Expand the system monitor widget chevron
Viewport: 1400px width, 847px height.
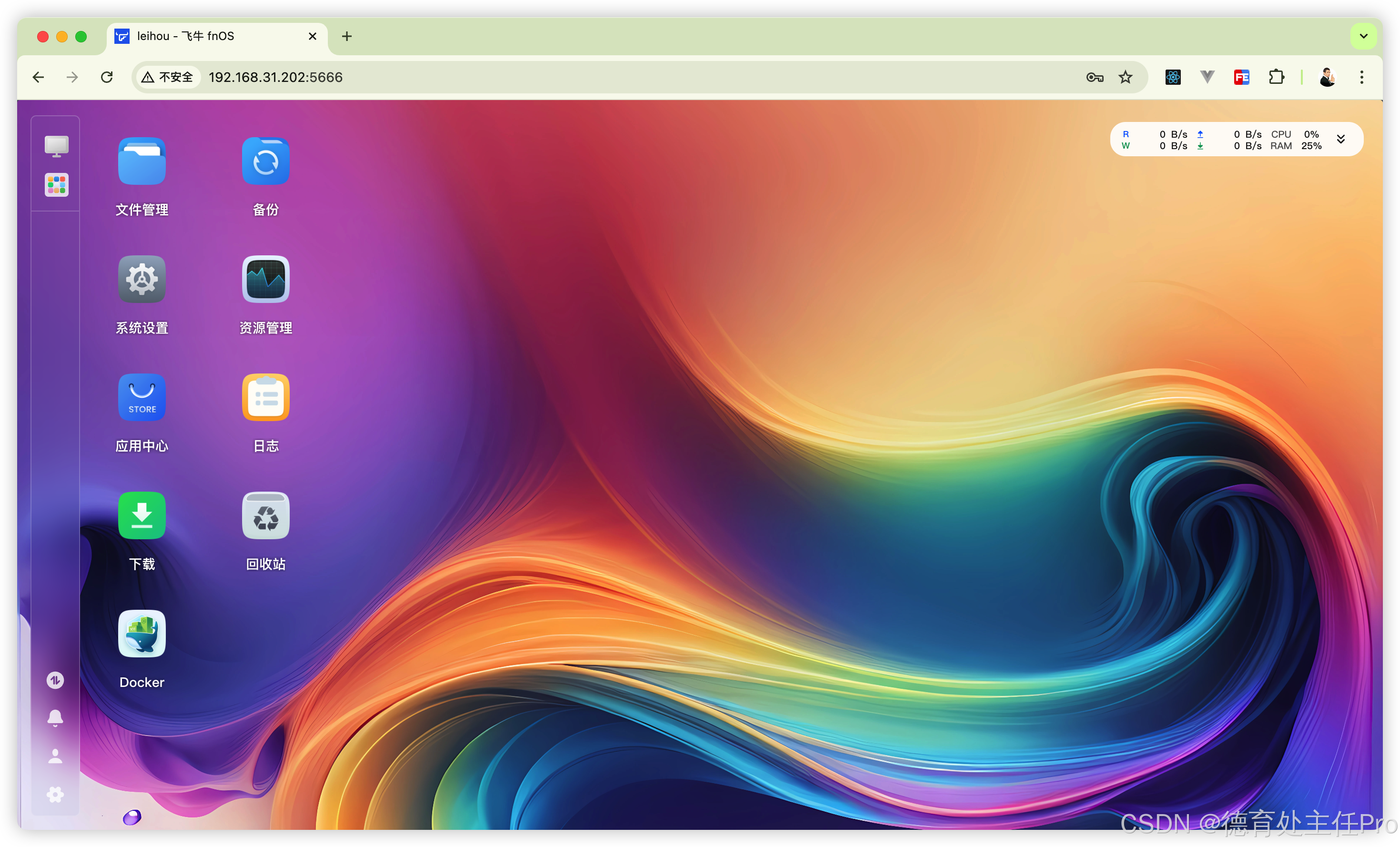(1341, 140)
